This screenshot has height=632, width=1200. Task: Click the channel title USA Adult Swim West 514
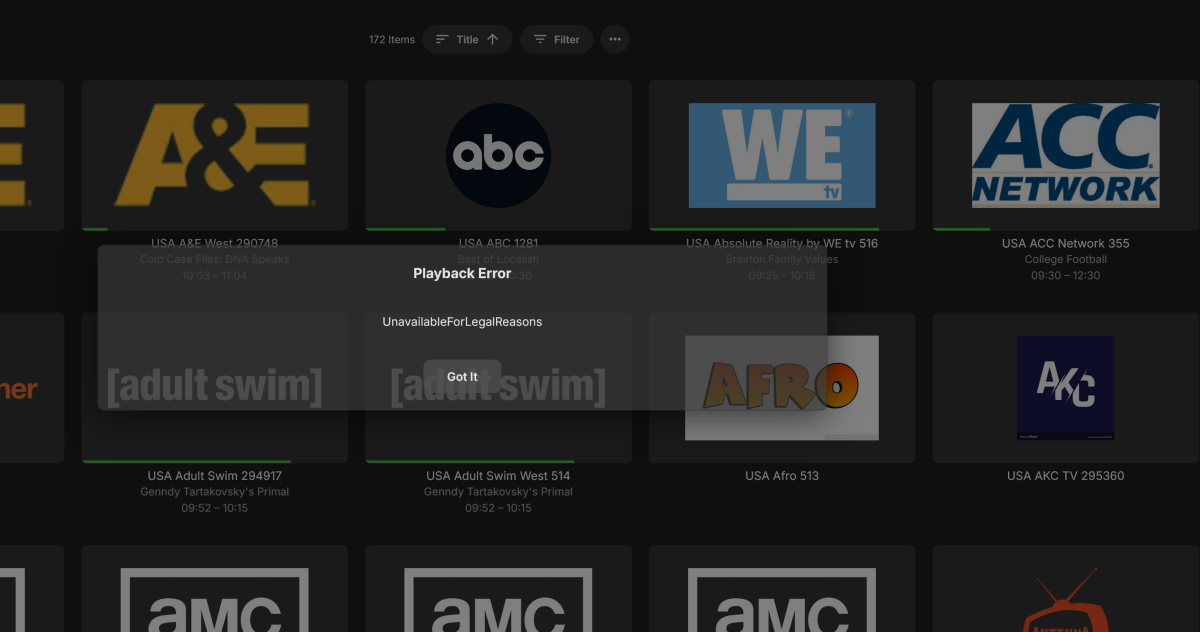pyautogui.click(x=498, y=475)
